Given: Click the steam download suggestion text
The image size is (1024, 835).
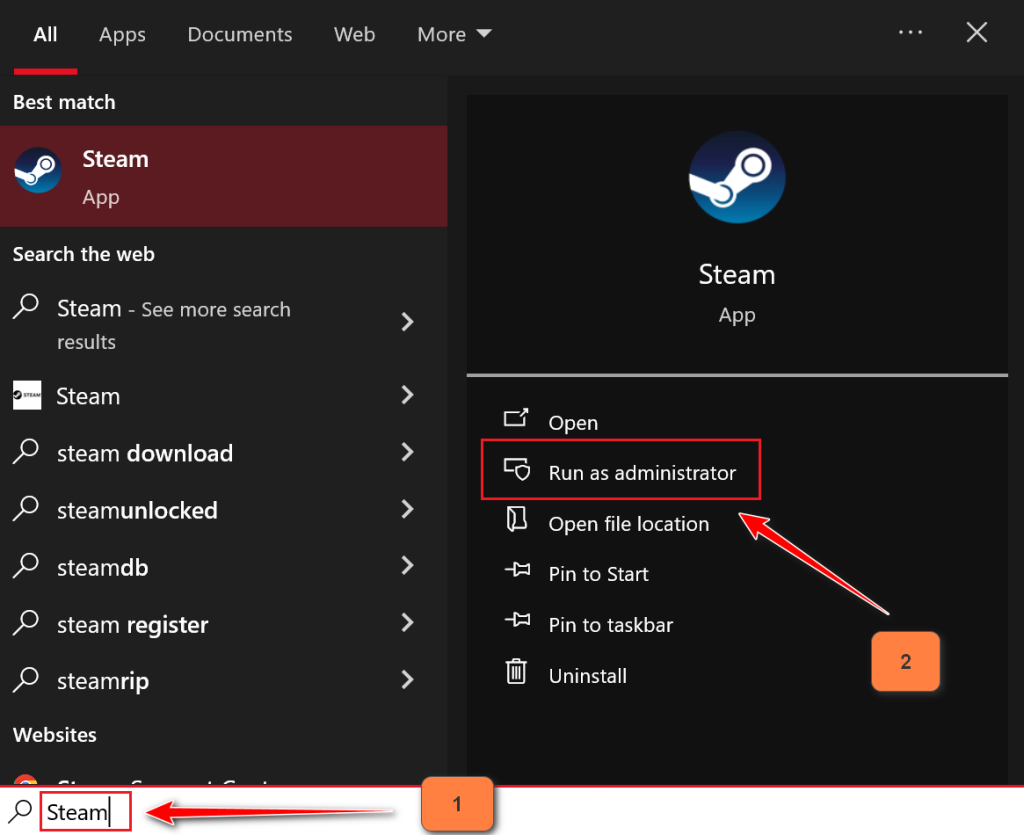Looking at the screenshot, I should coord(145,453).
